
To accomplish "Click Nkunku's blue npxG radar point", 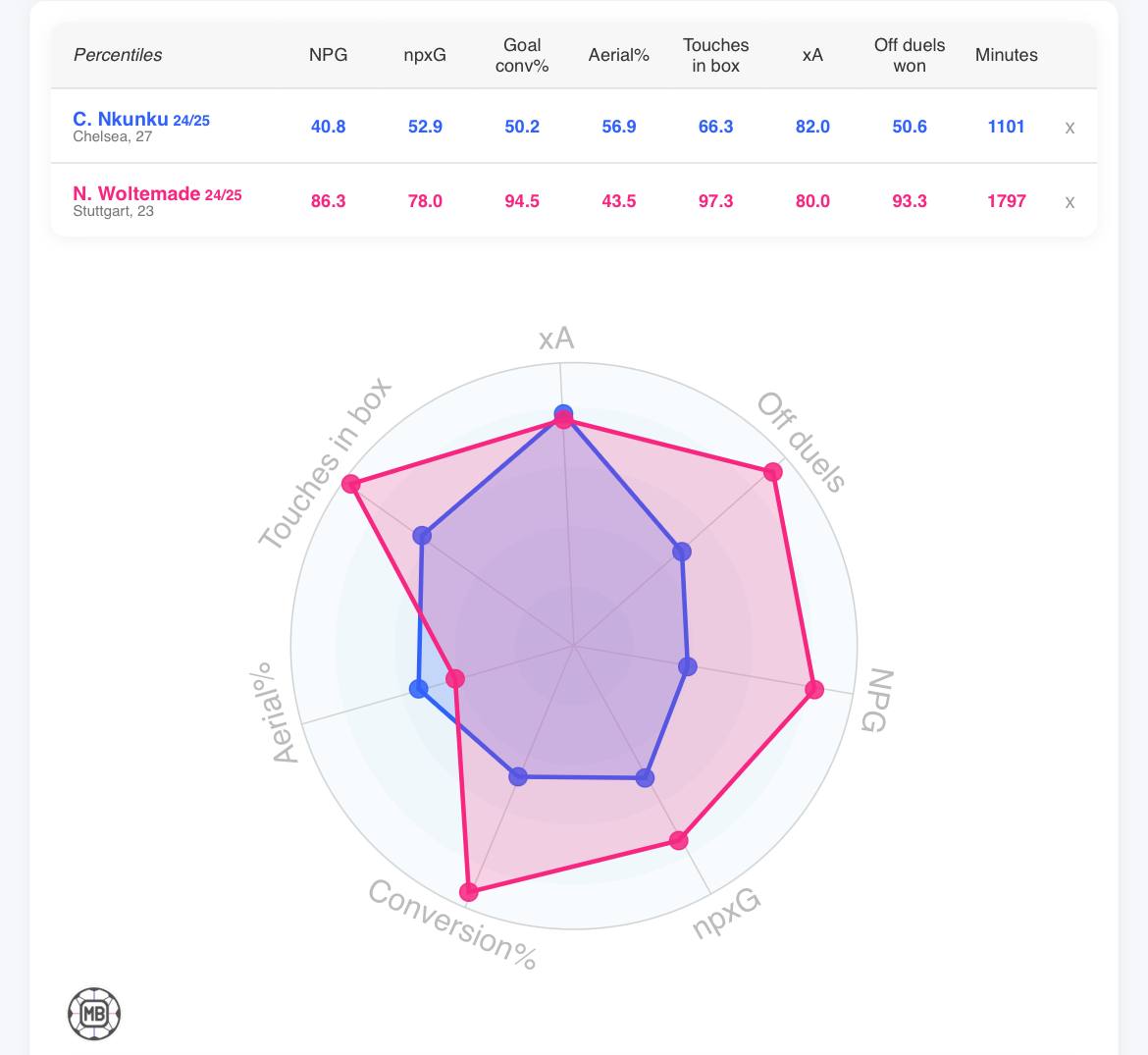I will pyautogui.click(x=645, y=778).
